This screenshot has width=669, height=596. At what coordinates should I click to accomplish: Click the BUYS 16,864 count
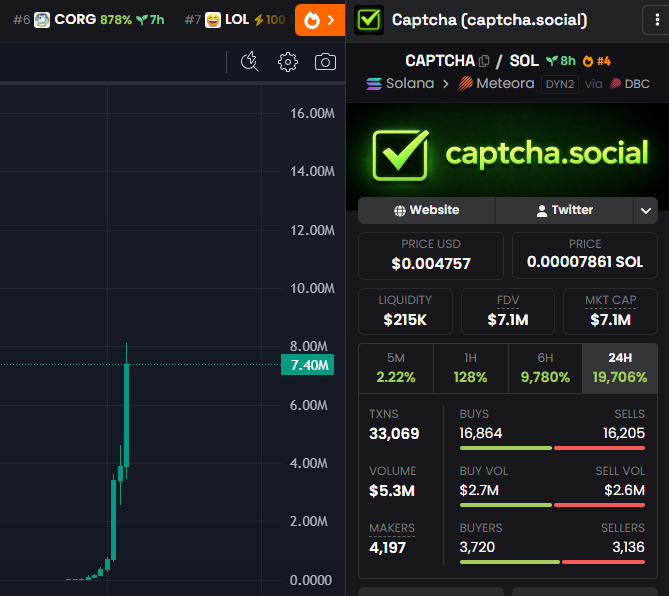click(x=481, y=433)
